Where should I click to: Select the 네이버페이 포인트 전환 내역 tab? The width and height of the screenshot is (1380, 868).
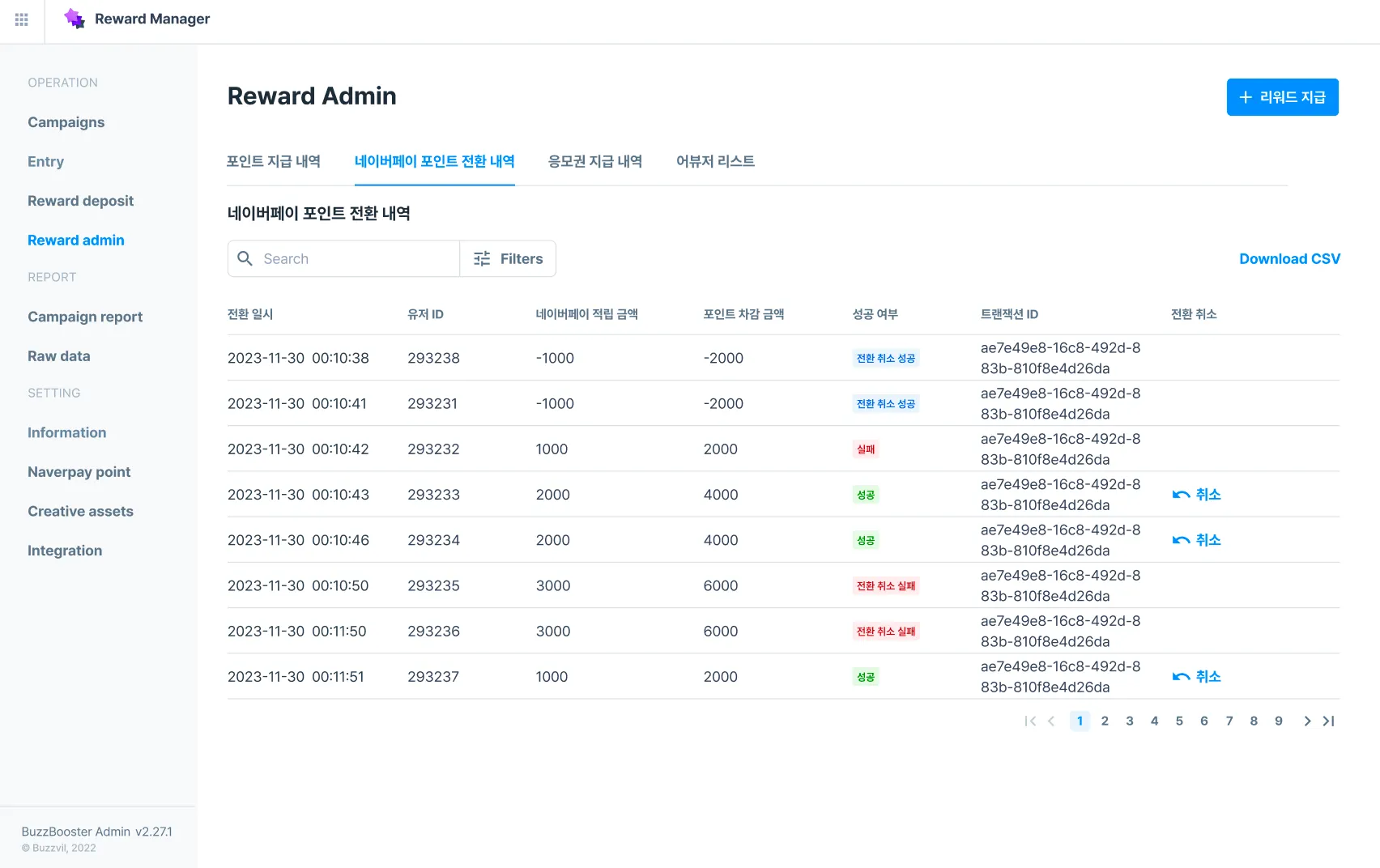pyautogui.click(x=435, y=161)
